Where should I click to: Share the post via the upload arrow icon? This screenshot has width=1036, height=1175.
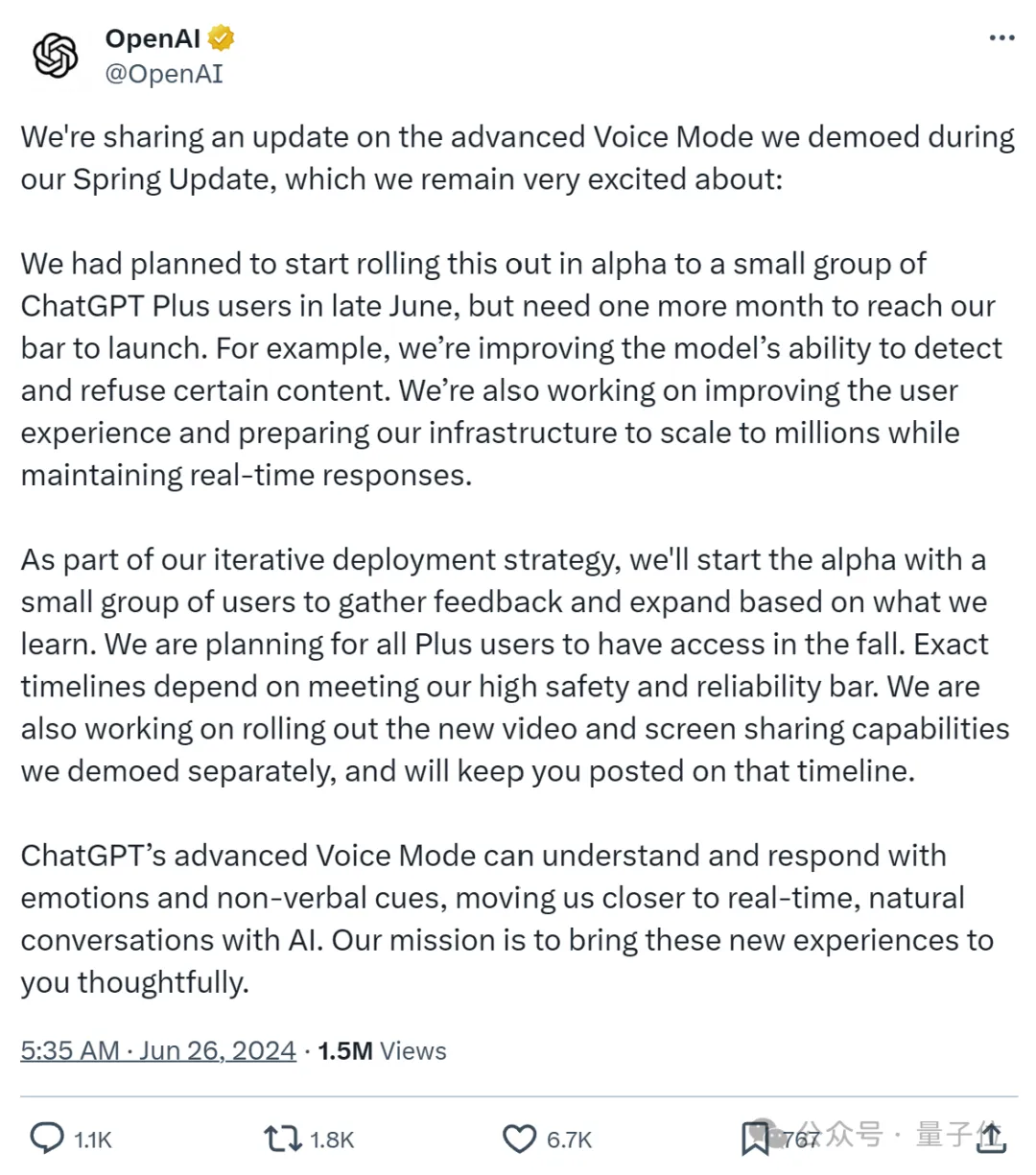[991, 1138]
